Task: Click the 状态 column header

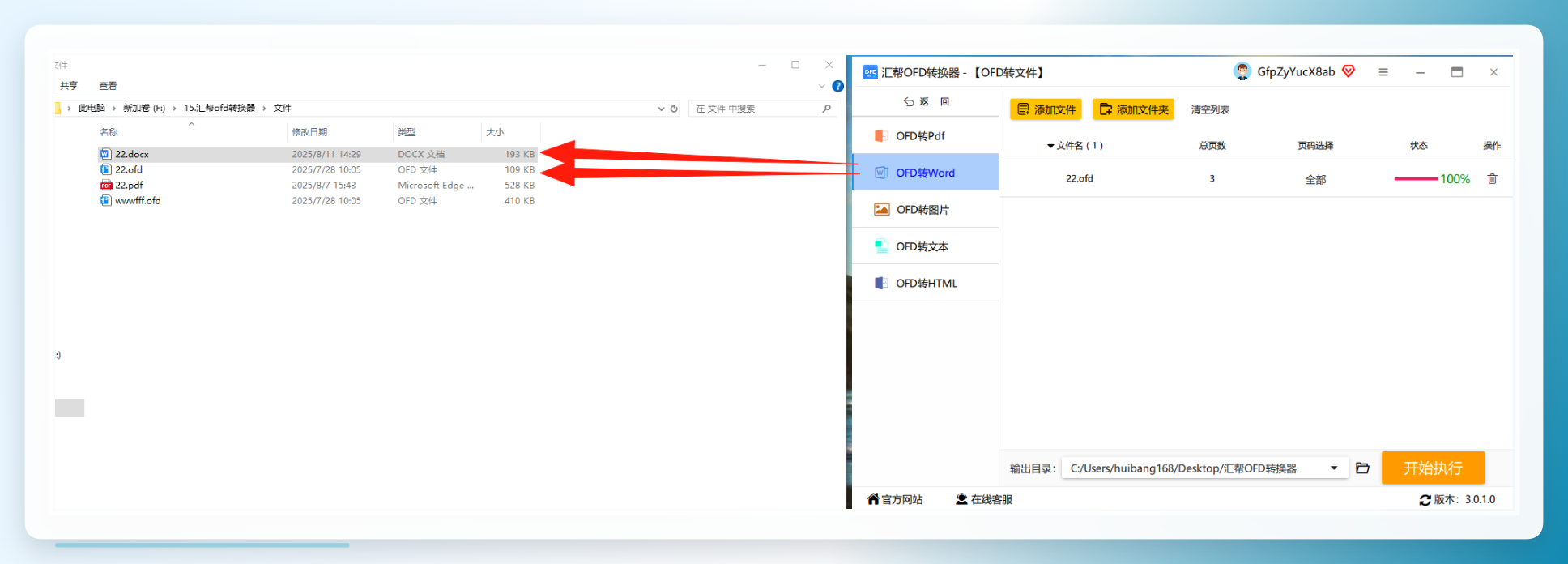Action: click(1418, 146)
